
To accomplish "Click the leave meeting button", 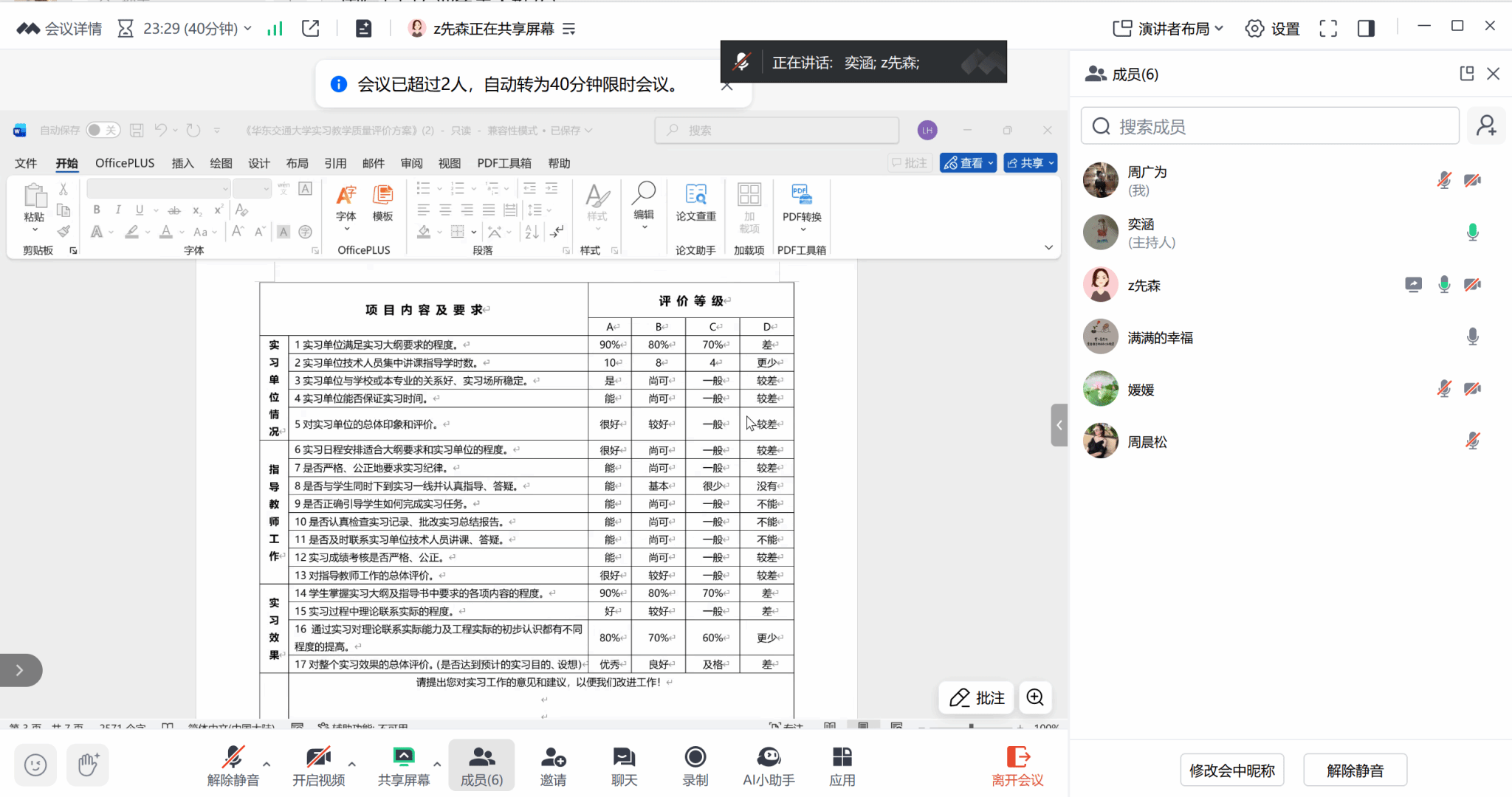I will click(x=1017, y=765).
